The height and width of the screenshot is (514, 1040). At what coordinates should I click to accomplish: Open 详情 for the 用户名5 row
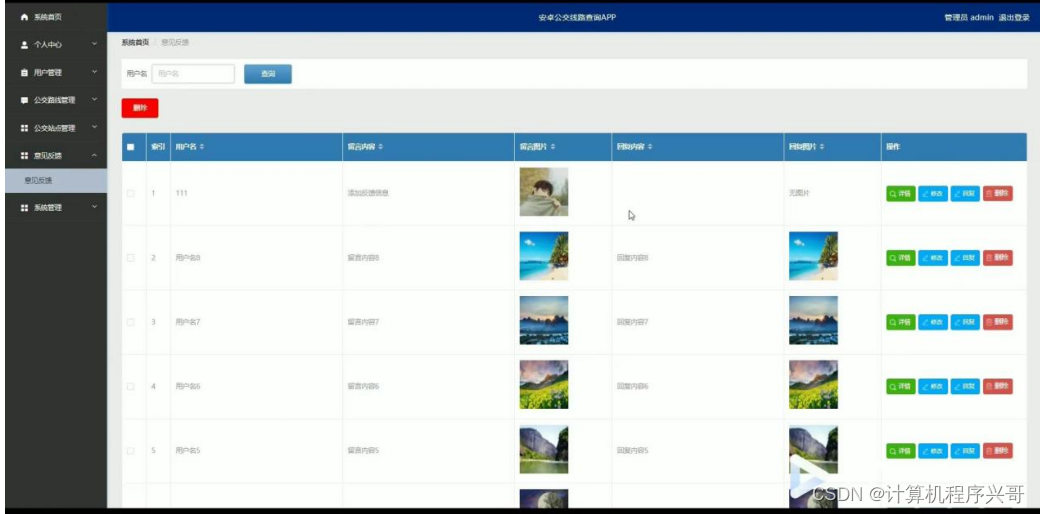[x=901, y=450]
